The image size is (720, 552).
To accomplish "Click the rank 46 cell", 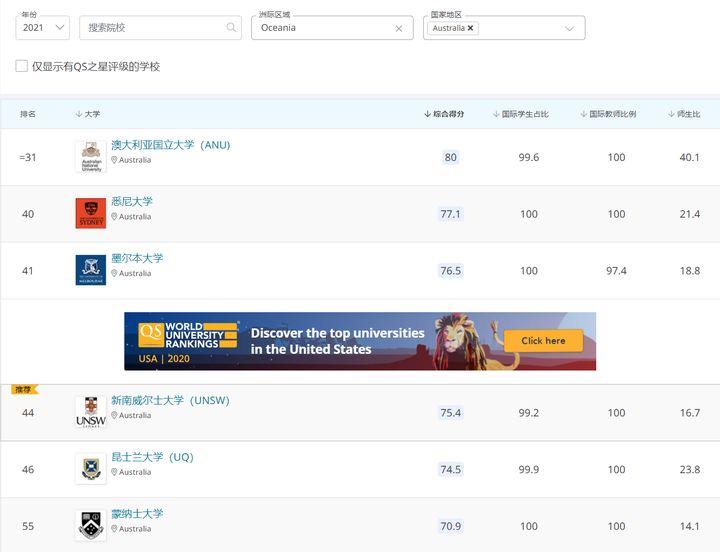I will [28, 469].
